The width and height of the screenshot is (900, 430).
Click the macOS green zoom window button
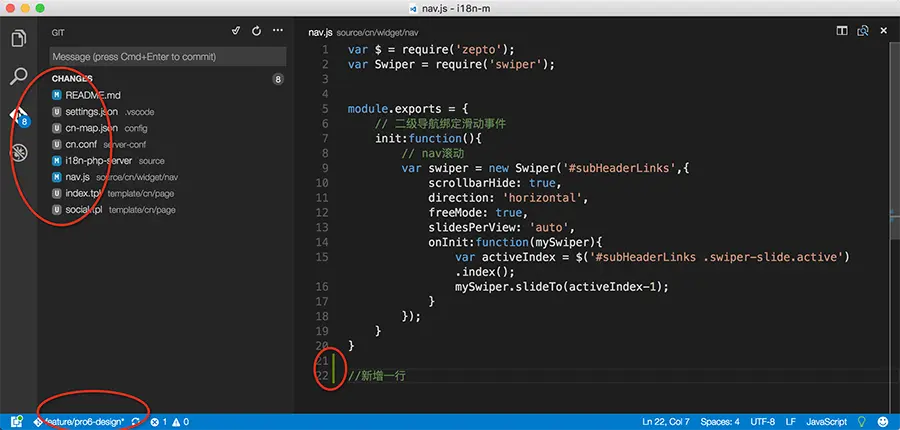[40, 8]
